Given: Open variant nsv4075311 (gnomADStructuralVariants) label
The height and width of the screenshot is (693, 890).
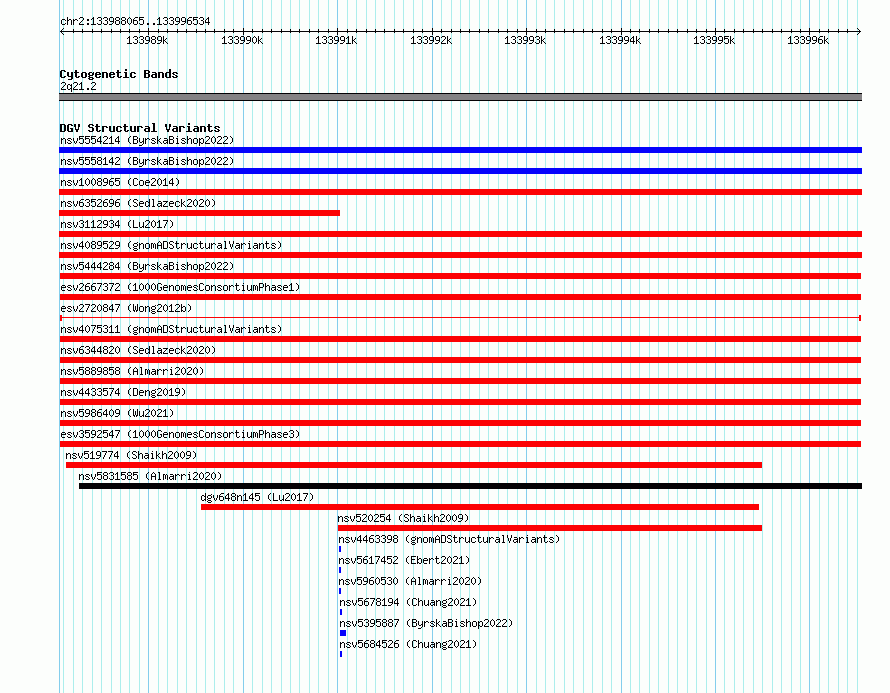Looking at the screenshot, I should point(171,329).
